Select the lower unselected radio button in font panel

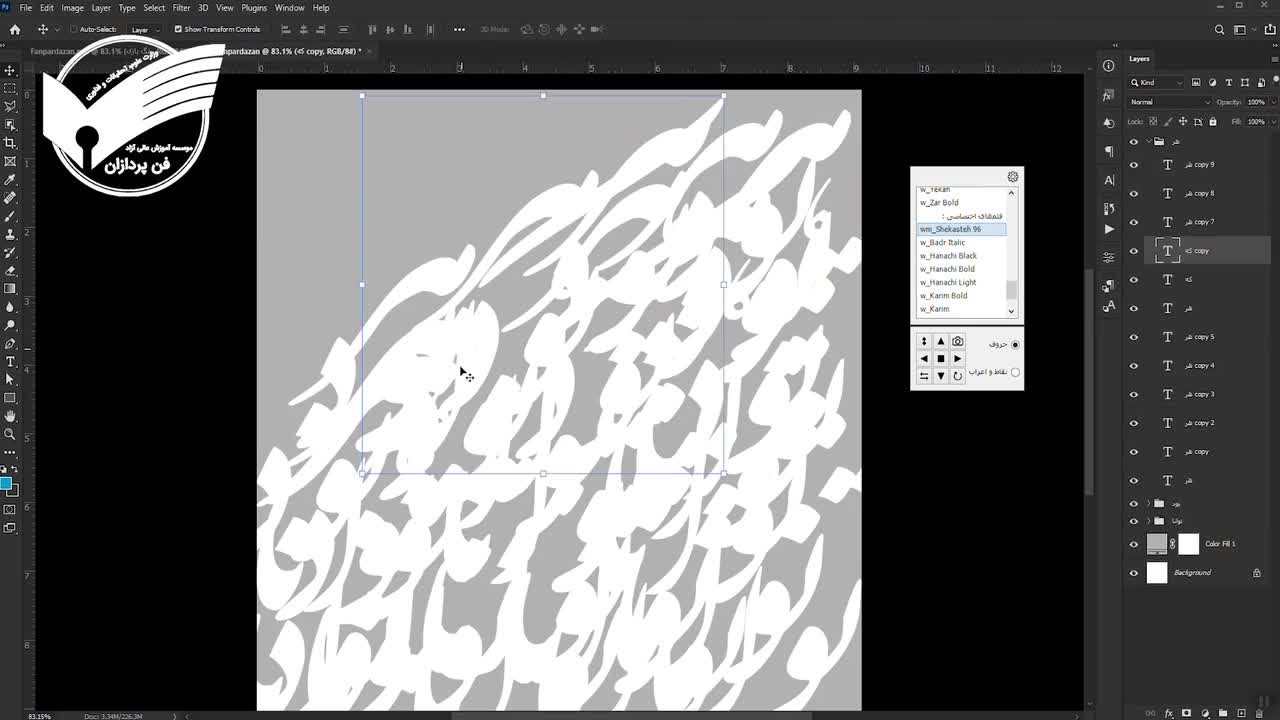1015,372
